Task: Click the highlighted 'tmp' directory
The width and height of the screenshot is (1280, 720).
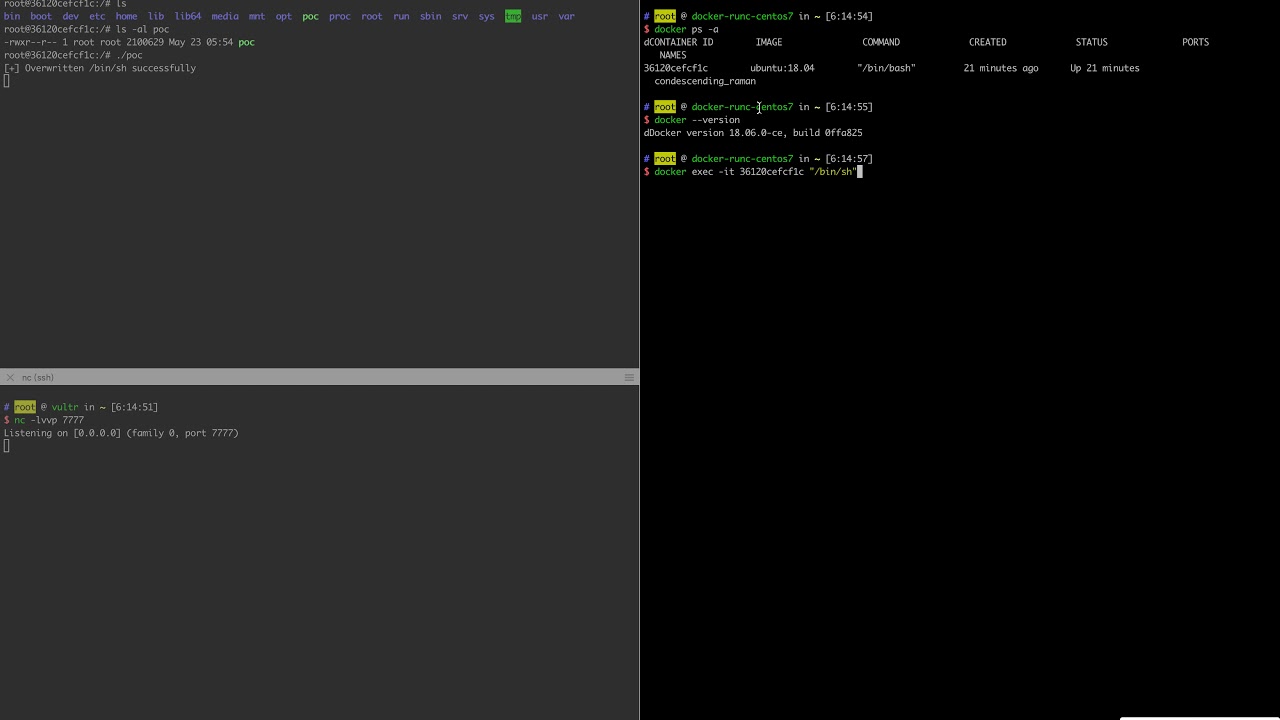Action: point(513,16)
